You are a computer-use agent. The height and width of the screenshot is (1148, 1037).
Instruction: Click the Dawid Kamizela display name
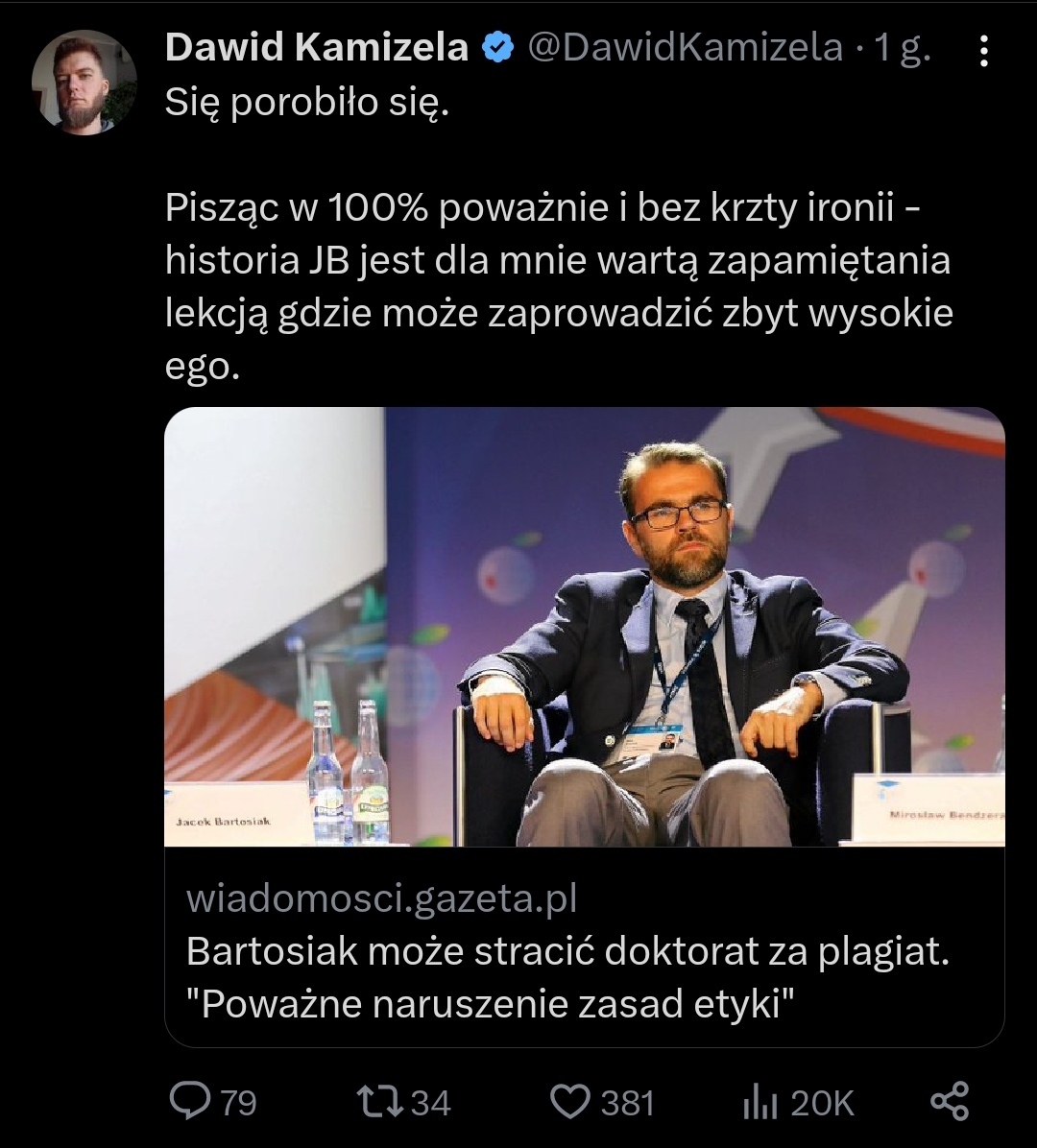coord(317,48)
